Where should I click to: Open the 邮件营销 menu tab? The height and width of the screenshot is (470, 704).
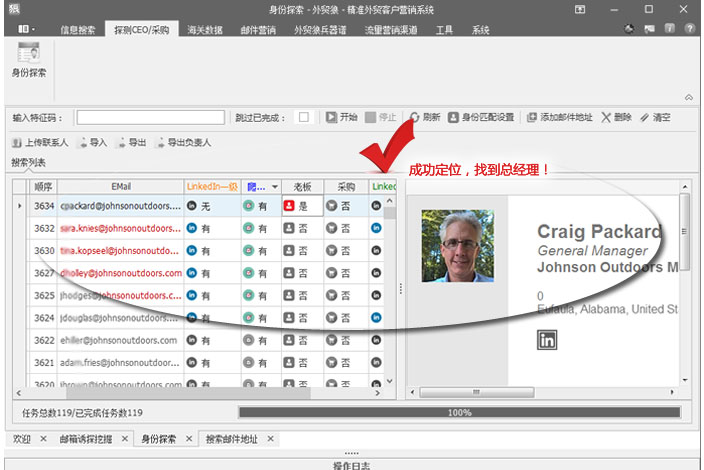pyautogui.click(x=257, y=30)
